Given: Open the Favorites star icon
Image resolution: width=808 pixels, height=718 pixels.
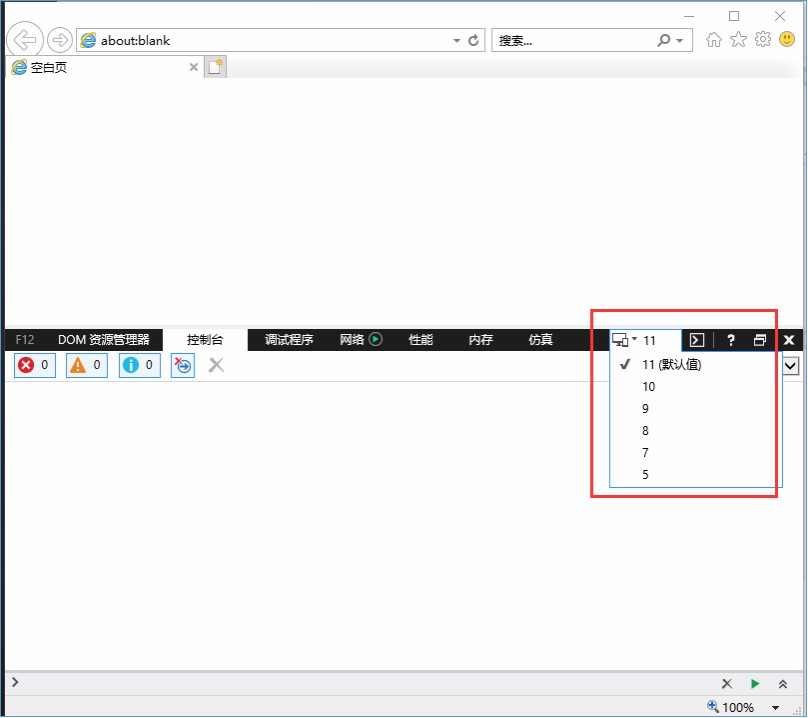Looking at the screenshot, I should pyautogui.click(x=738, y=40).
